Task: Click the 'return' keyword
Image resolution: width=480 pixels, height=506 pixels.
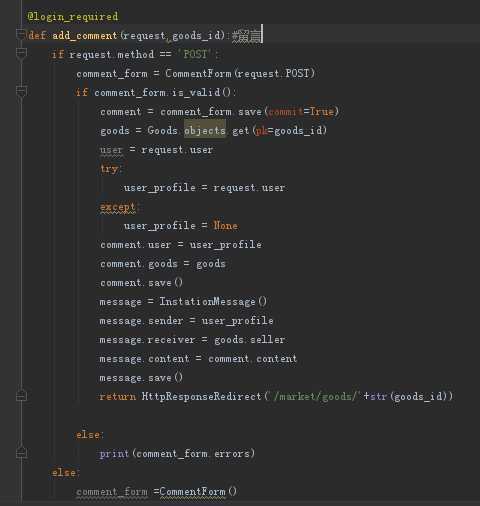Action: [x=118, y=396]
